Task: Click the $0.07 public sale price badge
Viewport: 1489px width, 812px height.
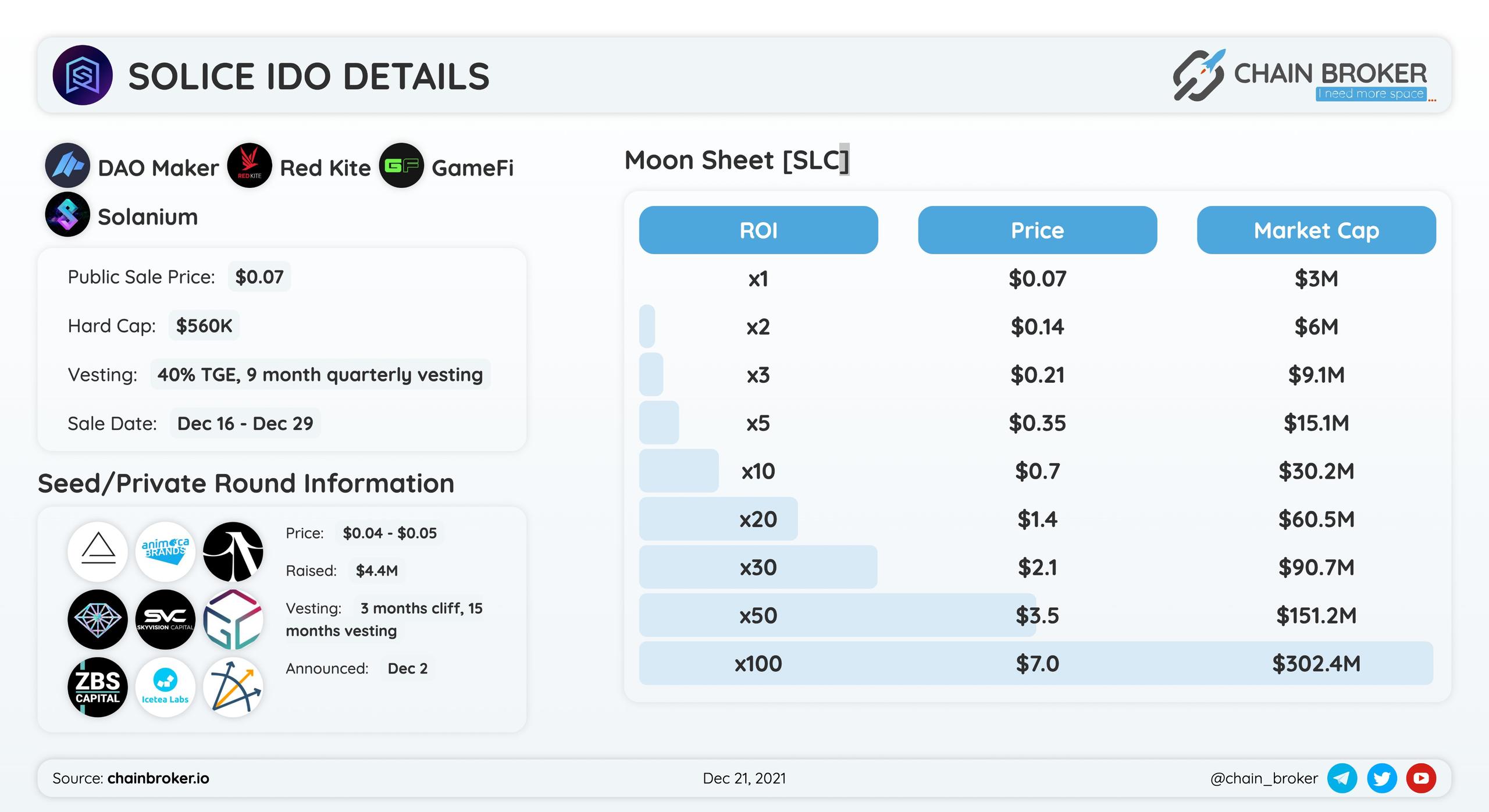Action: (x=259, y=277)
